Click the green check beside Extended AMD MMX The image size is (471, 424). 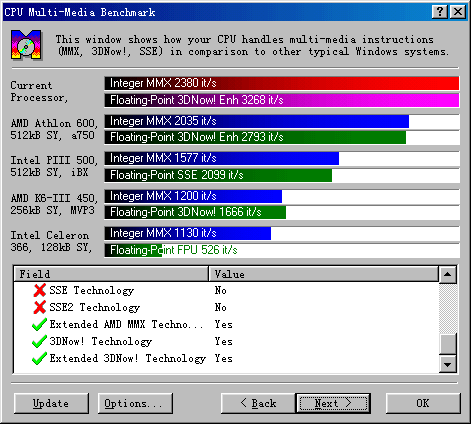39,324
